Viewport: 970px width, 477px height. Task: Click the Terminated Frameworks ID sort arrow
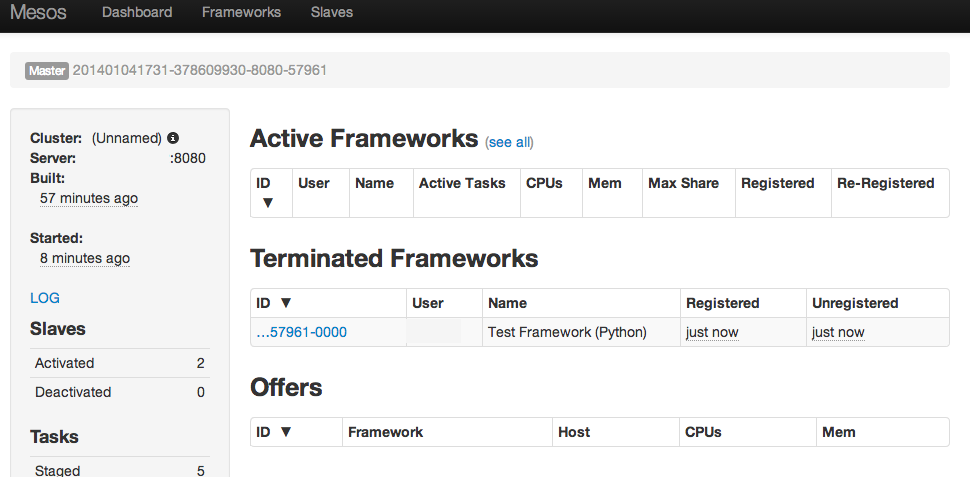tap(286, 303)
